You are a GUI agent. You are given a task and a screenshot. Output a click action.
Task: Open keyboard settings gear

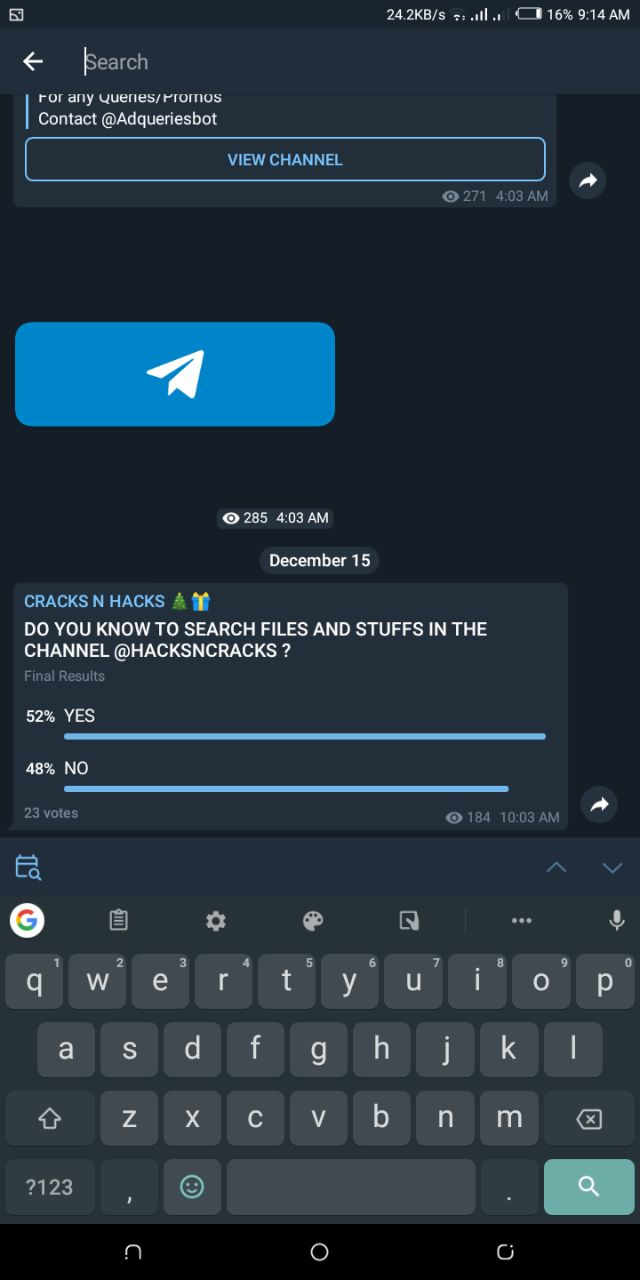pyautogui.click(x=216, y=921)
